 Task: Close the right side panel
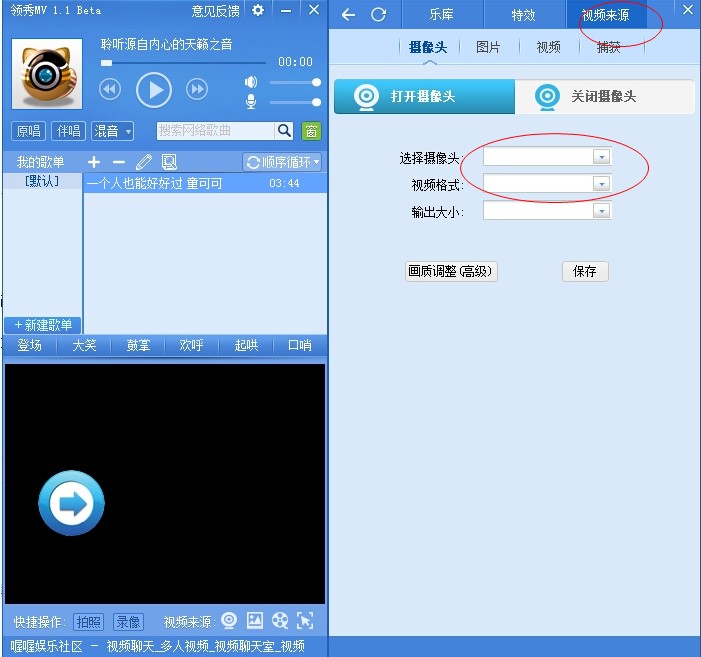pyautogui.click(x=688, y=9)
